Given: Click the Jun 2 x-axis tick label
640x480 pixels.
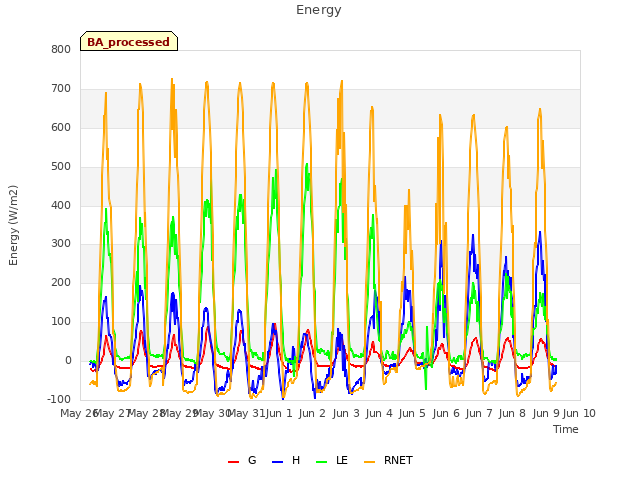Looking at the screenshot, I should point(312,413).
